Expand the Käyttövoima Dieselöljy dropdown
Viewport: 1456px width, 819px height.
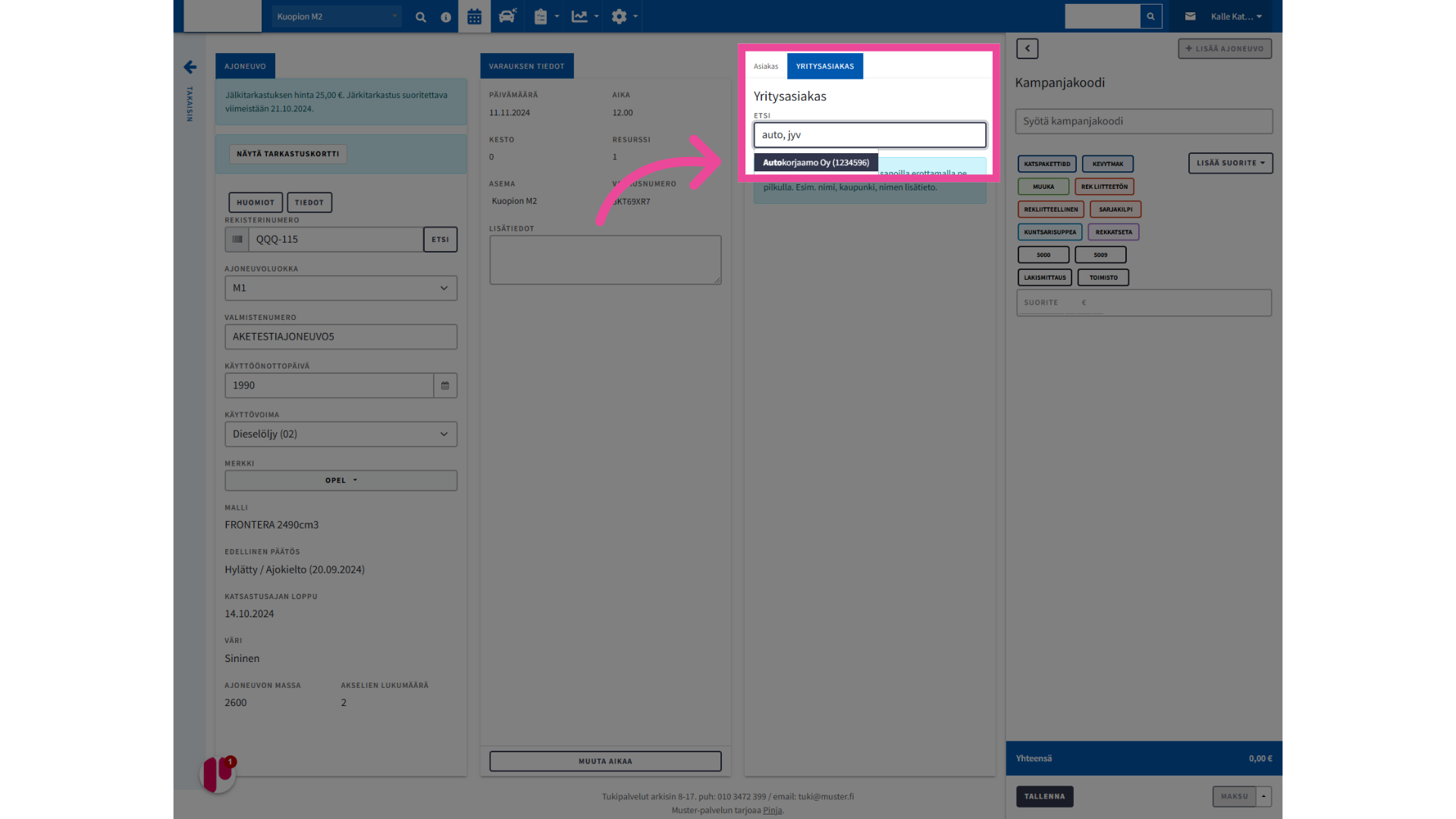pyautogui.click(x=341, y=434)
